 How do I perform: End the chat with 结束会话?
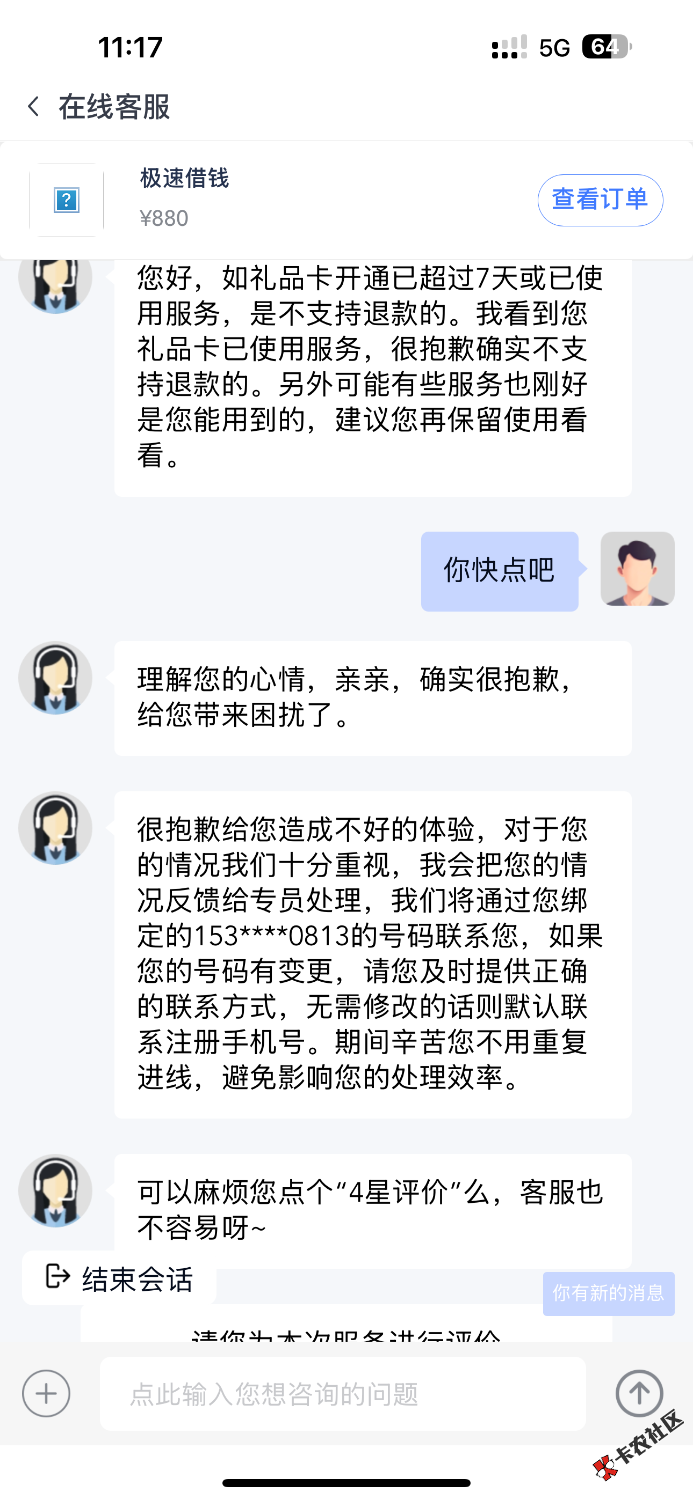click(x=120, y=1278)
